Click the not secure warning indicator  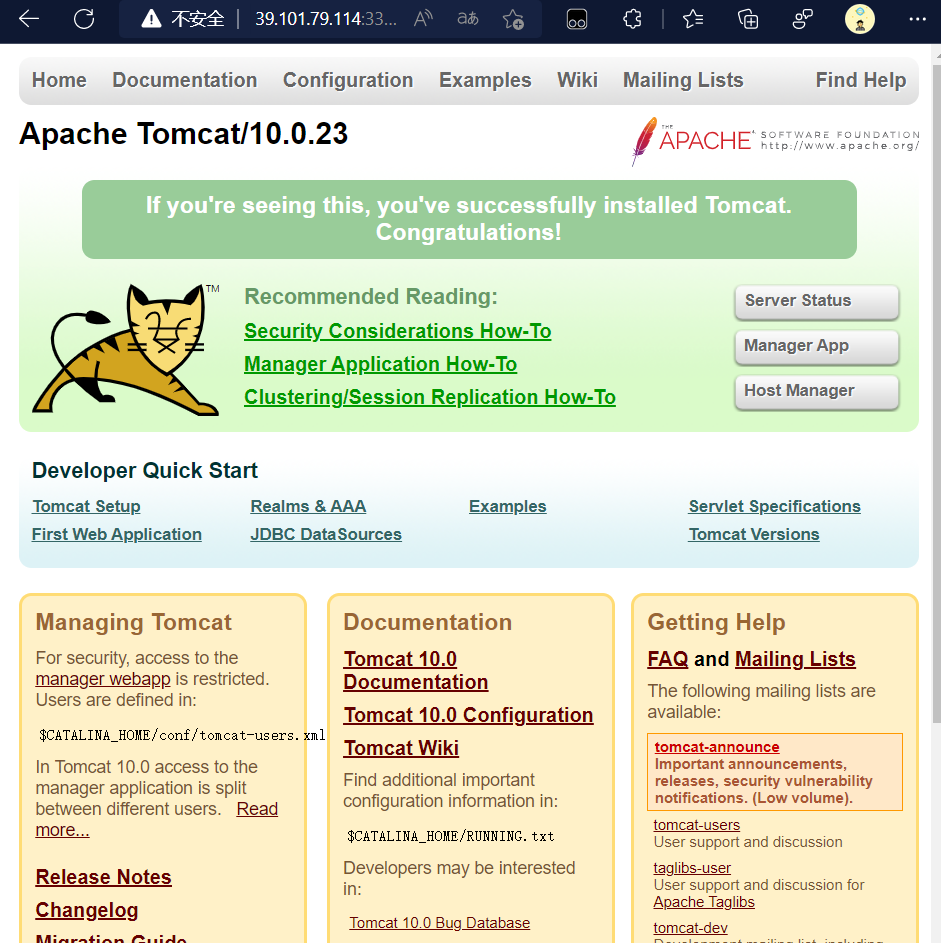(x=182, y=19)
